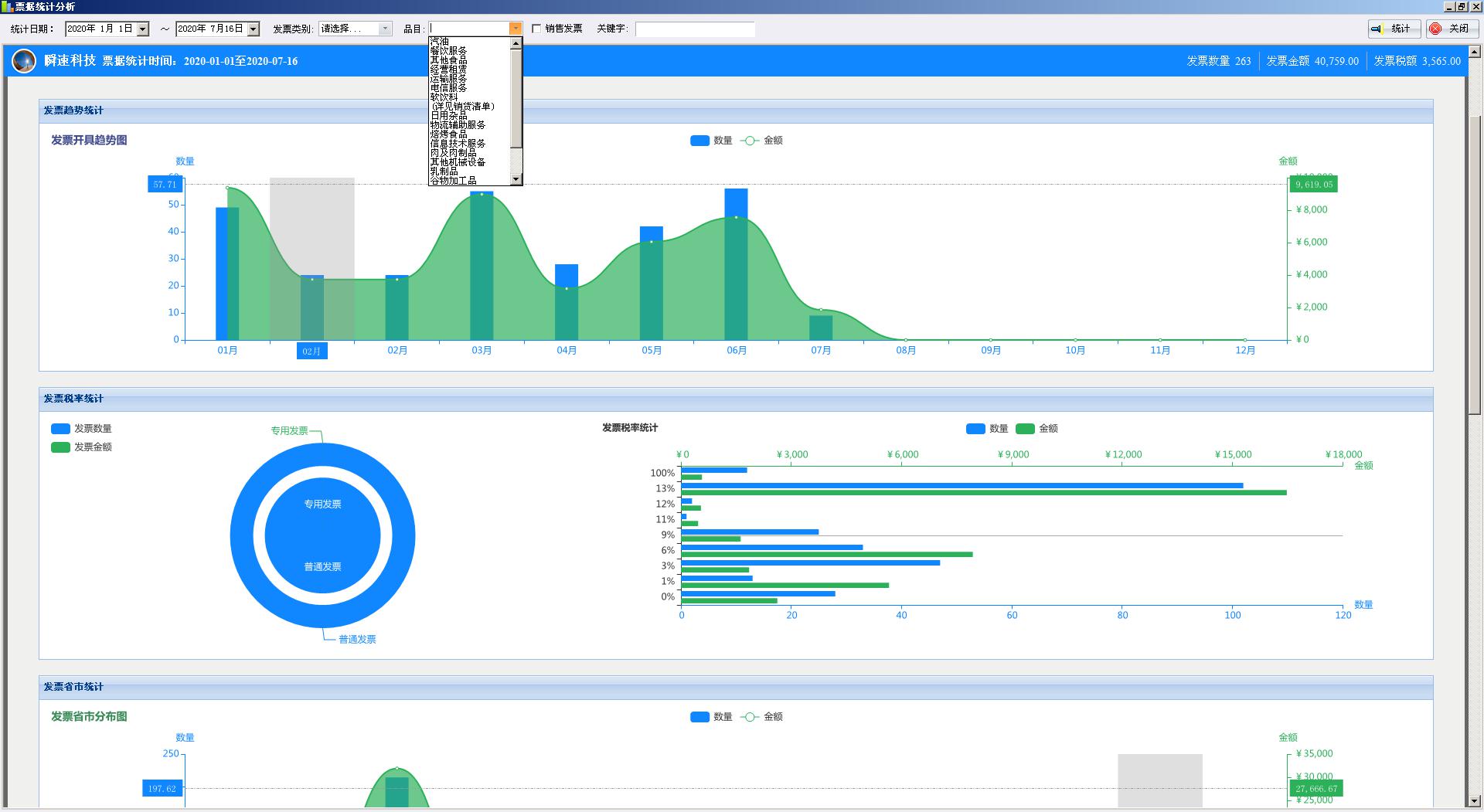Screen dimensions: 1484x812
Task: Toggle the 发票数量 legend beside the donut chart
Action: 81,429
